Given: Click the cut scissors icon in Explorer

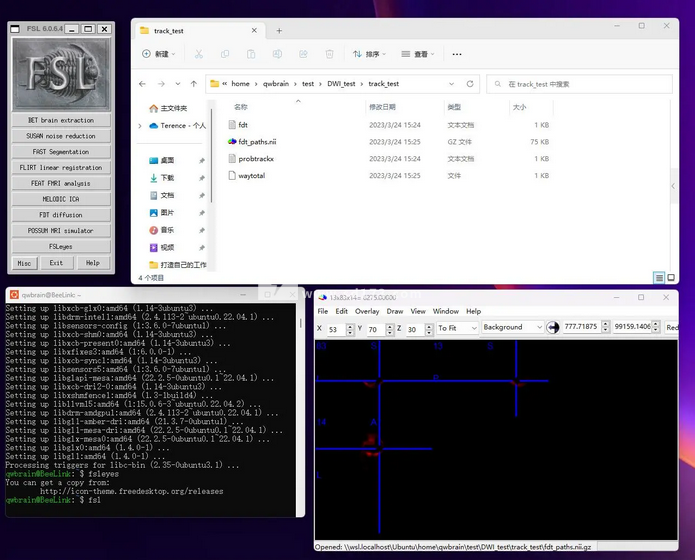Looking at the screenshot, I should click(x=199, y=54).
